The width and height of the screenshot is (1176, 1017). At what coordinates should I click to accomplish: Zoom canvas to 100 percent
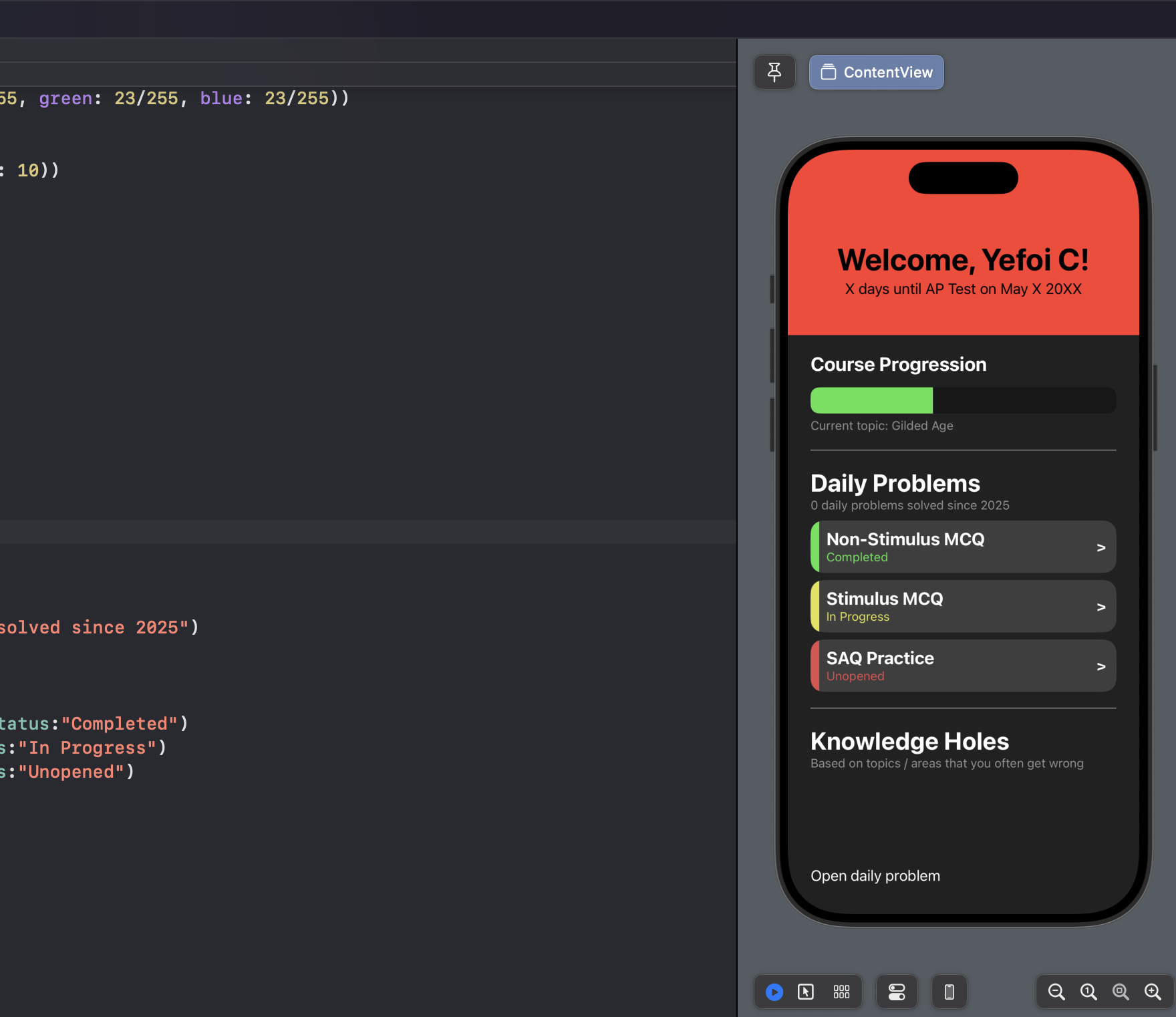[x=1088, y=992]
